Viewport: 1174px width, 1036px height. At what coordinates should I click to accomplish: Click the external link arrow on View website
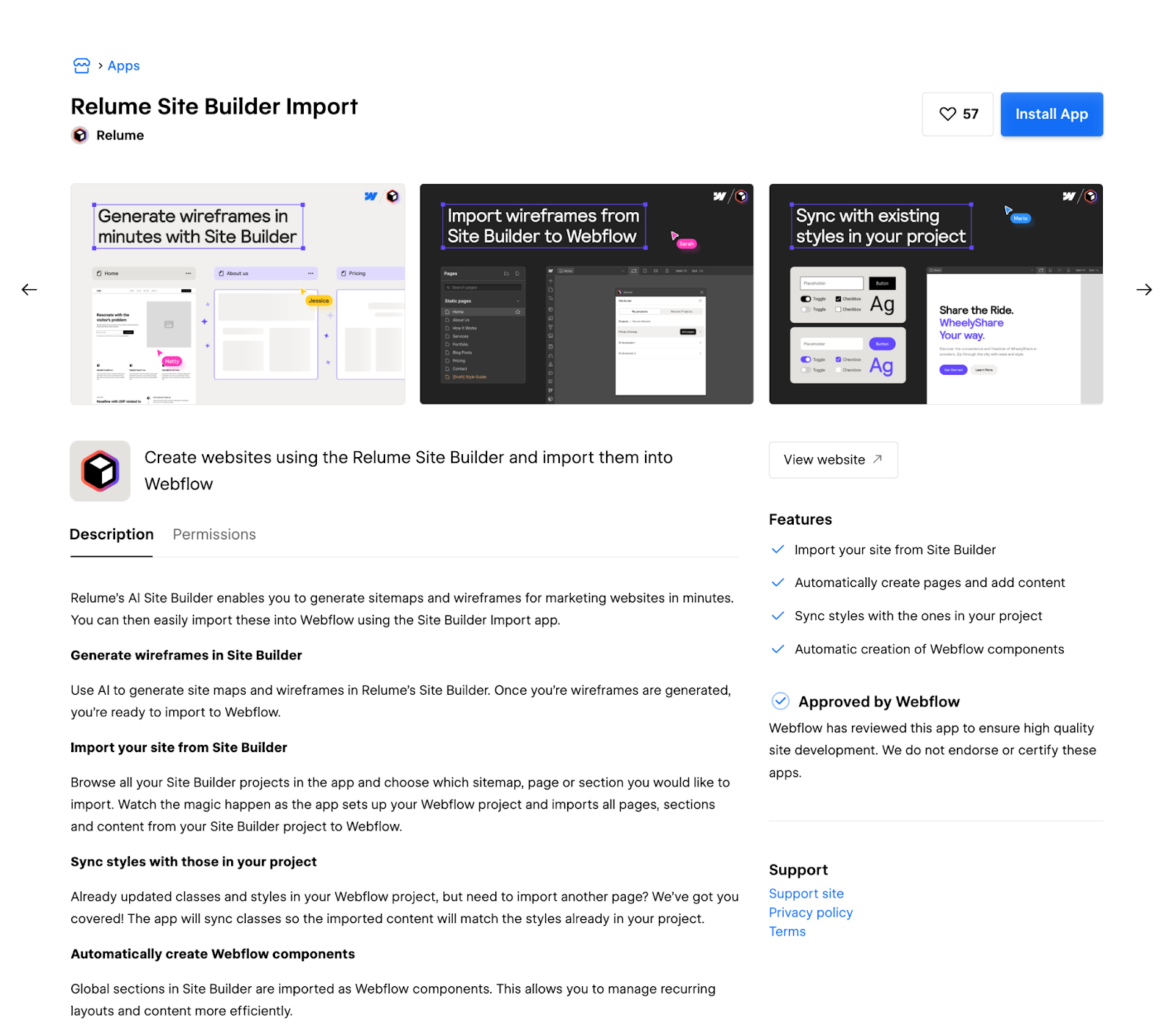pyautogui.click(x=878, y=459)
